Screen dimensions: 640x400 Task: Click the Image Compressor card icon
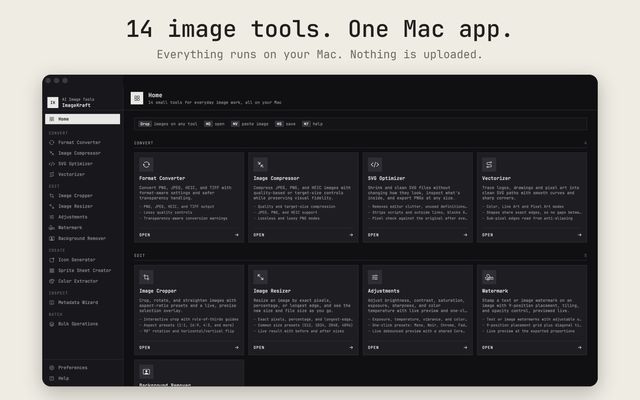[x=260, y=164]
